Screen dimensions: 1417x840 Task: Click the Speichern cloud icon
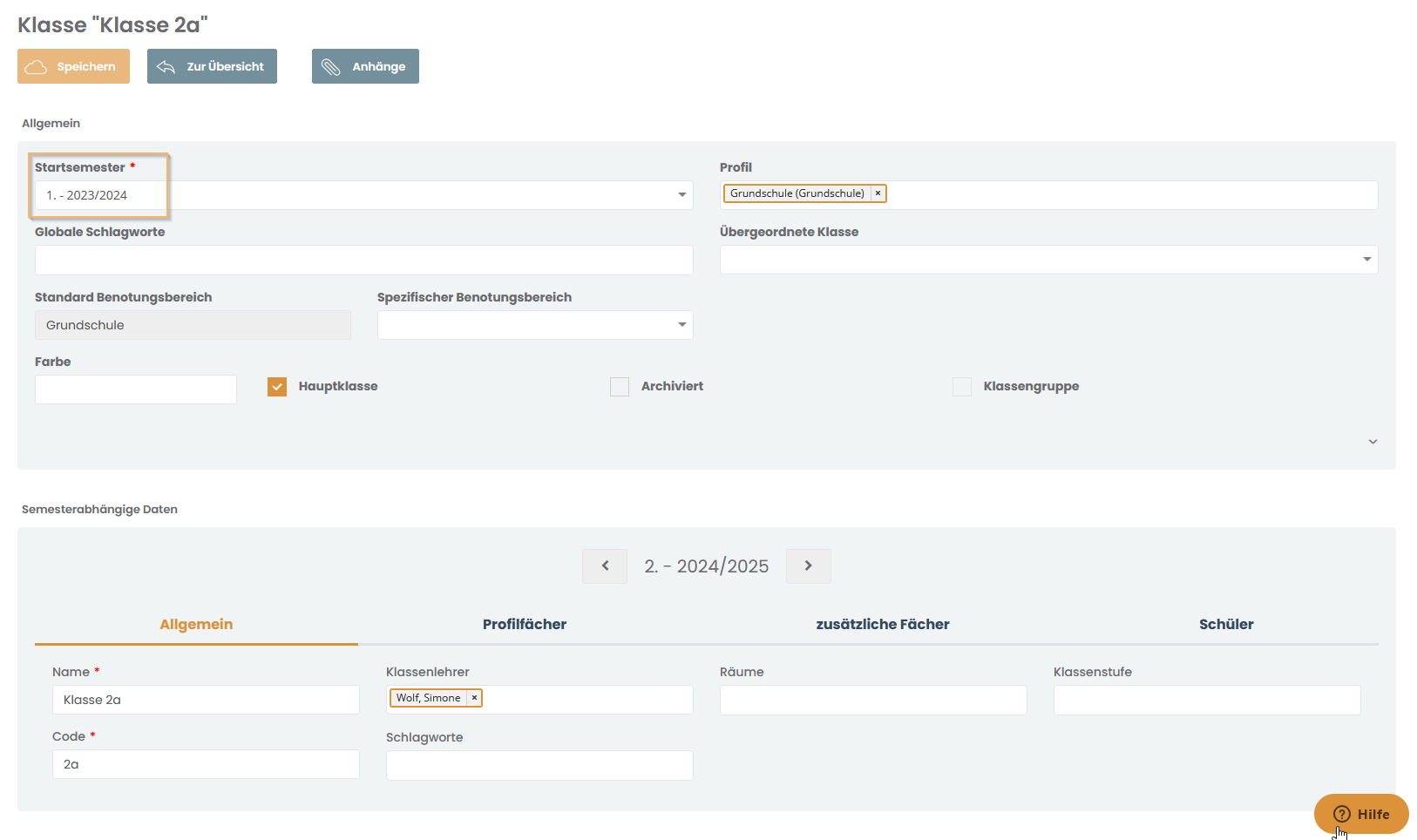[x=36, y=67]
